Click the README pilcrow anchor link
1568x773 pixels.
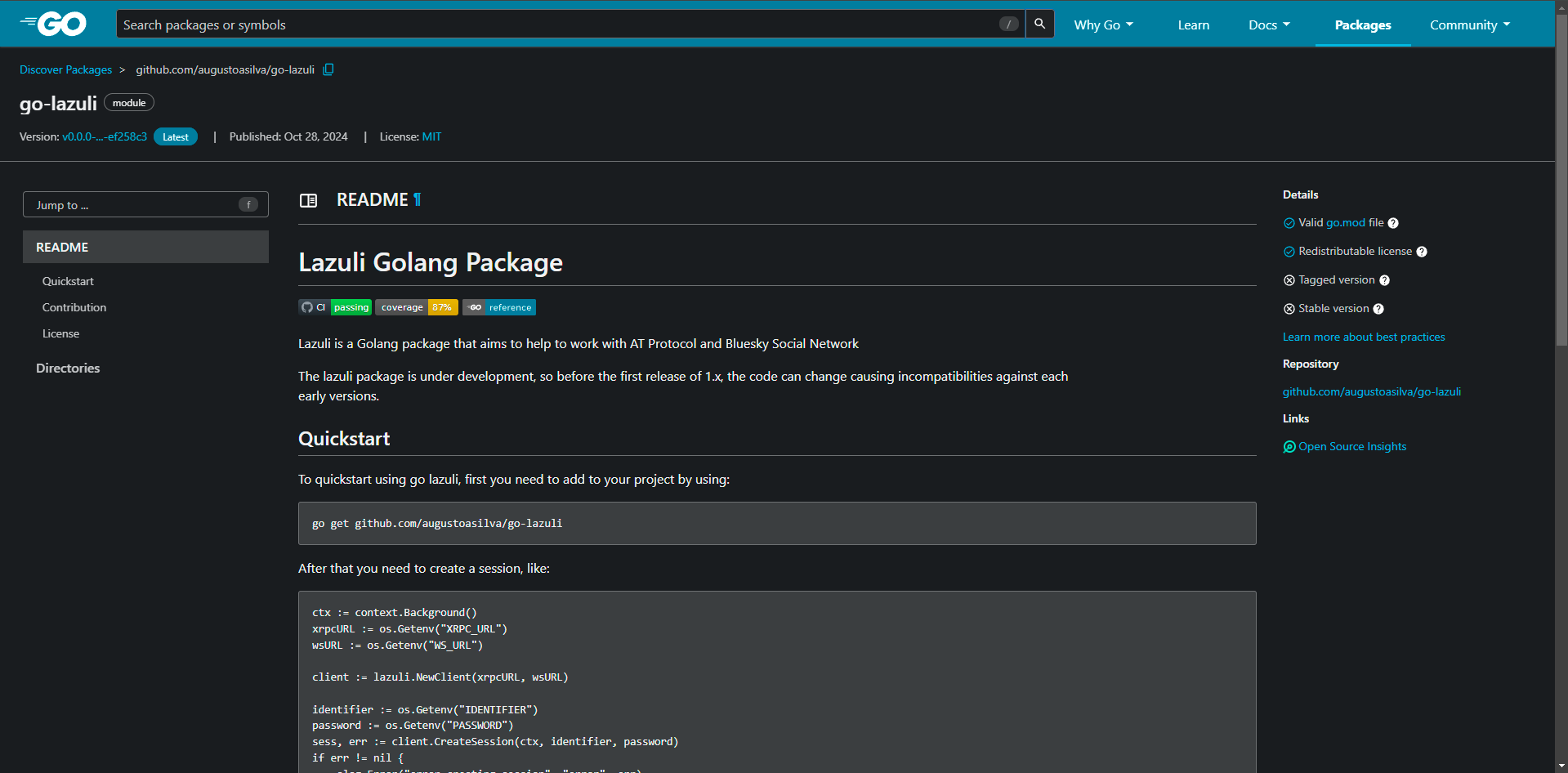tap(417, 199)
